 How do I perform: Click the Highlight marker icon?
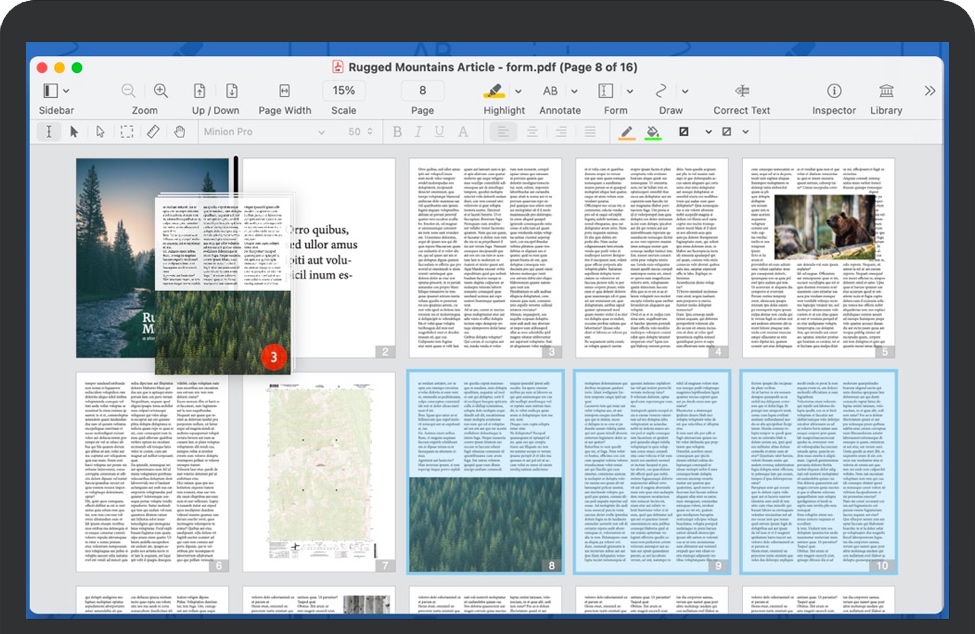(497, 92)
